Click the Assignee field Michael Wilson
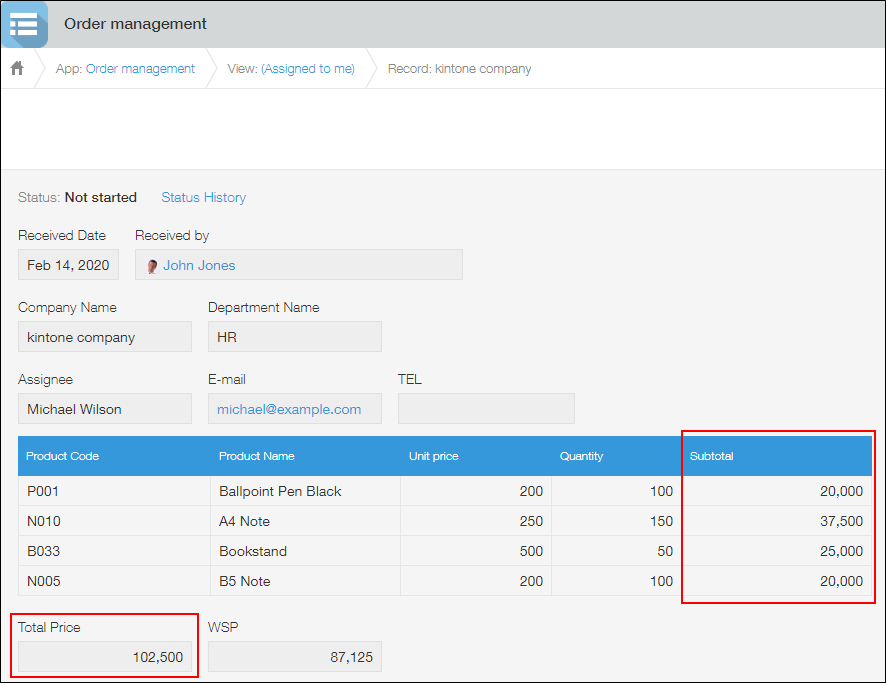 pos(104,408)
